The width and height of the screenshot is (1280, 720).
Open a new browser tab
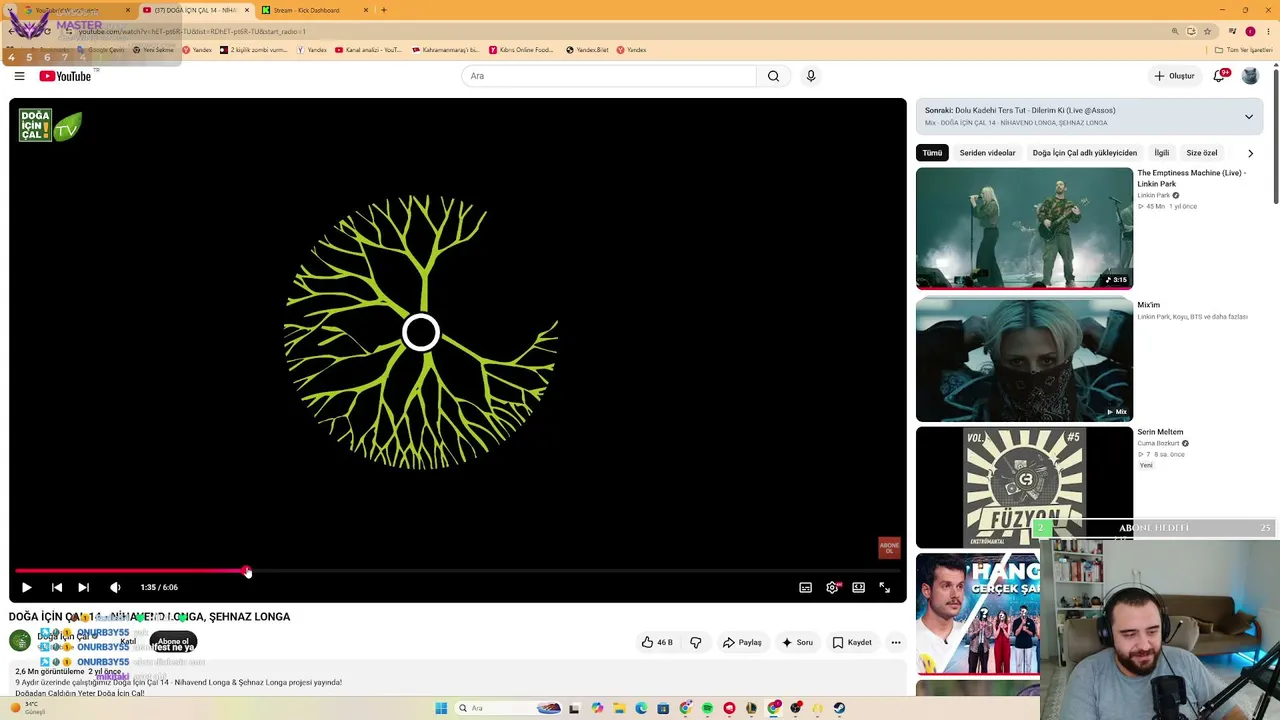(x=384, y=10)
